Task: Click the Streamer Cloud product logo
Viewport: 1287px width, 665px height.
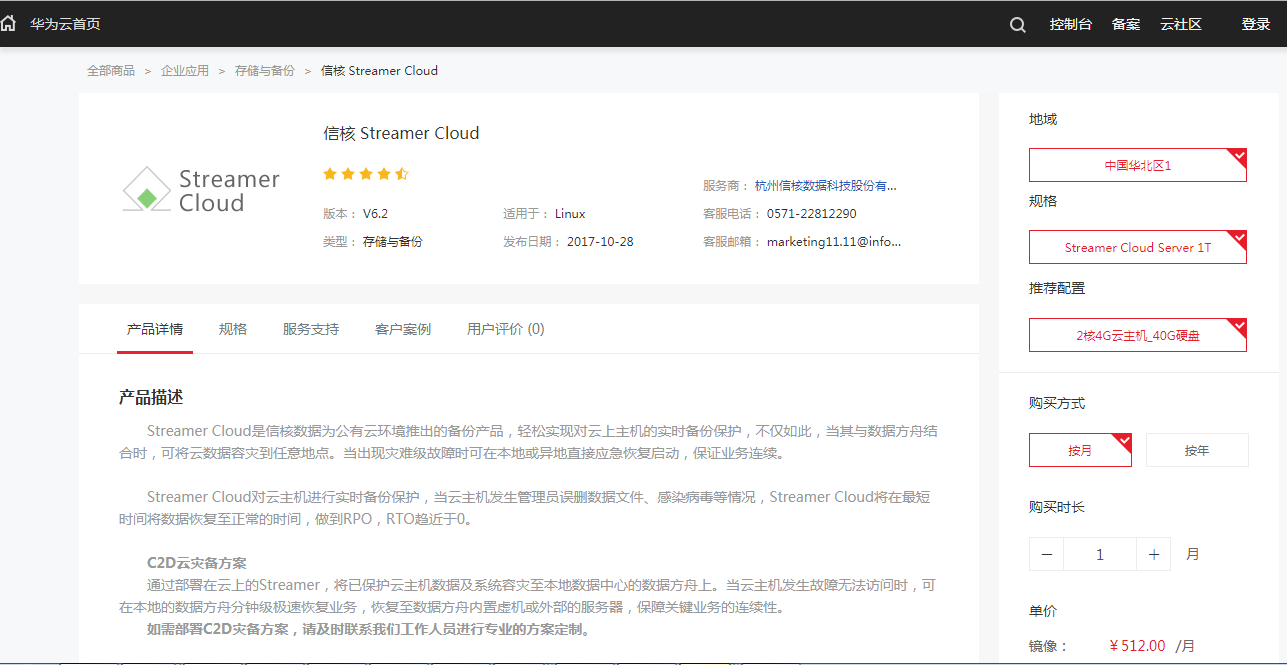Action: click(201, 190)
